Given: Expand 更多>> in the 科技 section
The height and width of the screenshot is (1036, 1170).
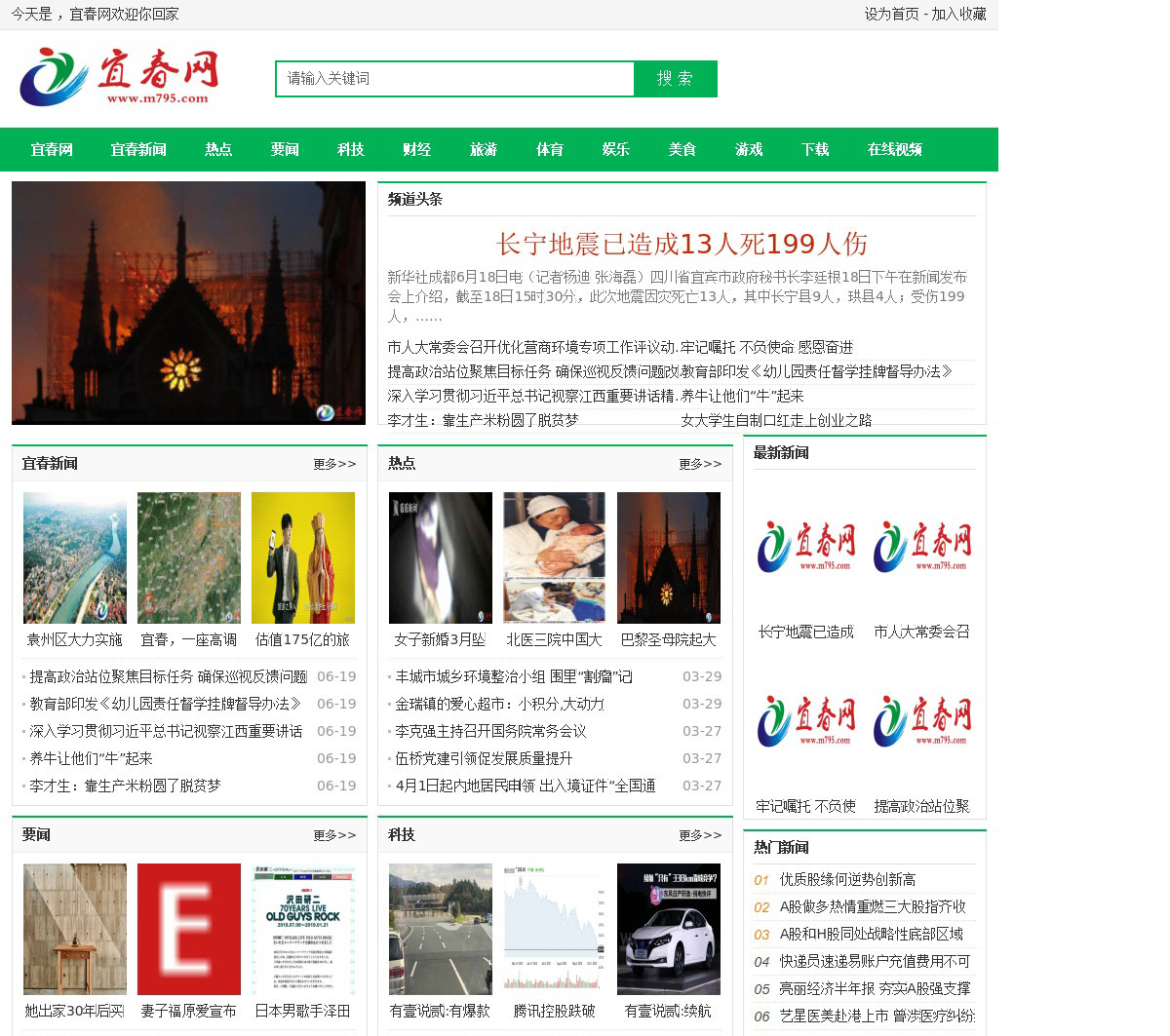Looking at the screenshot, I should point(700,835).
